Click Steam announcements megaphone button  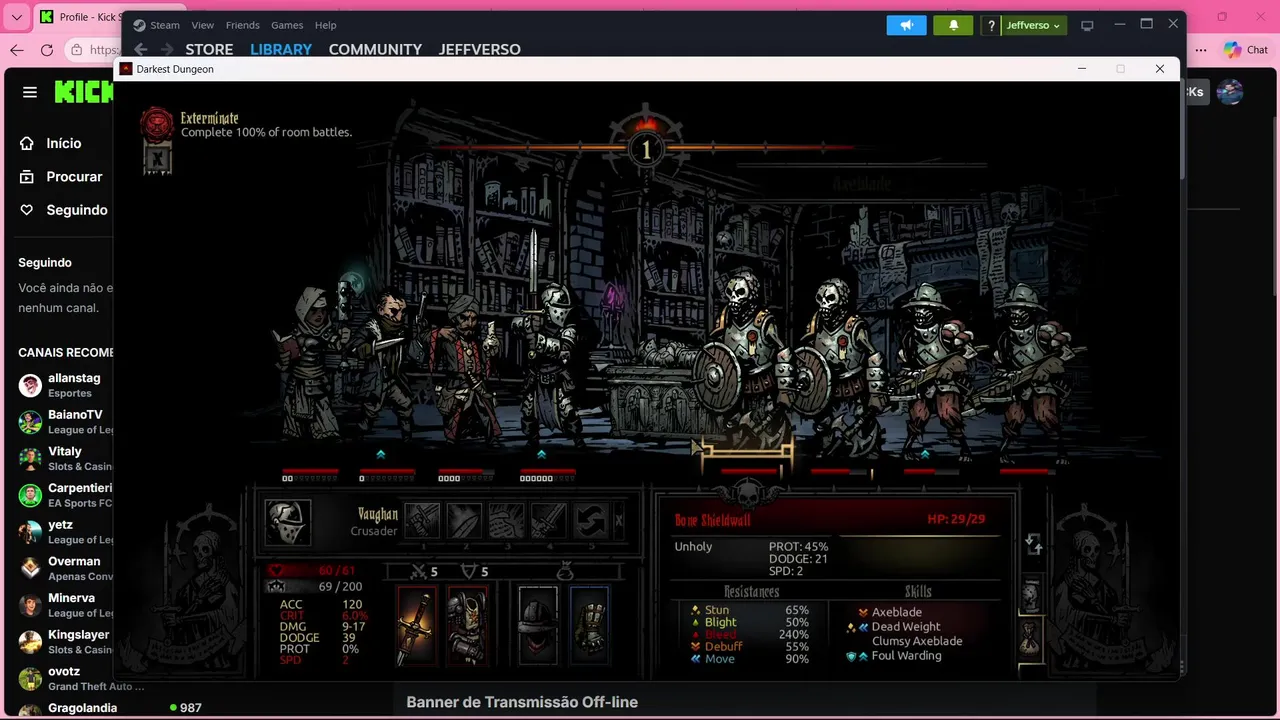click(907, 25)
